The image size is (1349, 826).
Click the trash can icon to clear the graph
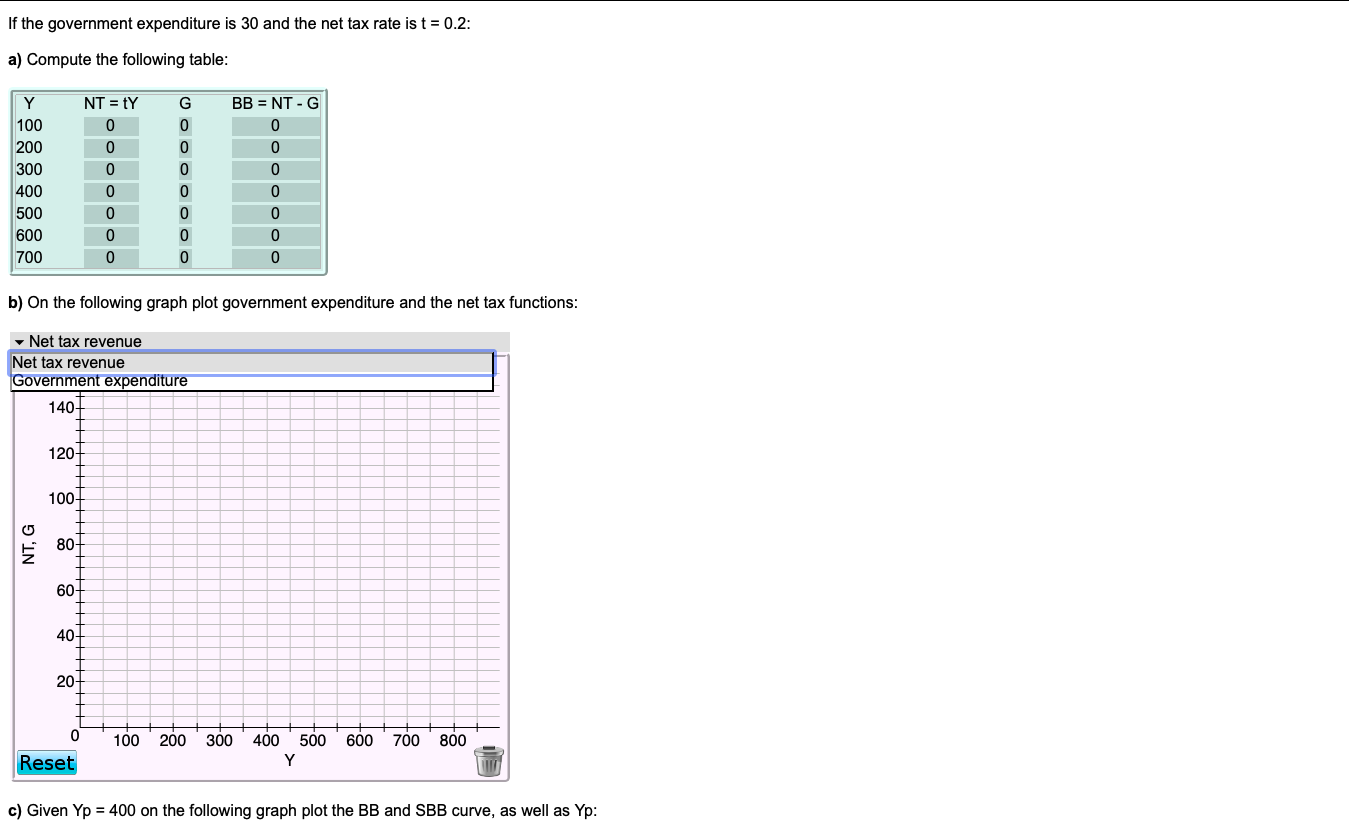click(489, 761)
